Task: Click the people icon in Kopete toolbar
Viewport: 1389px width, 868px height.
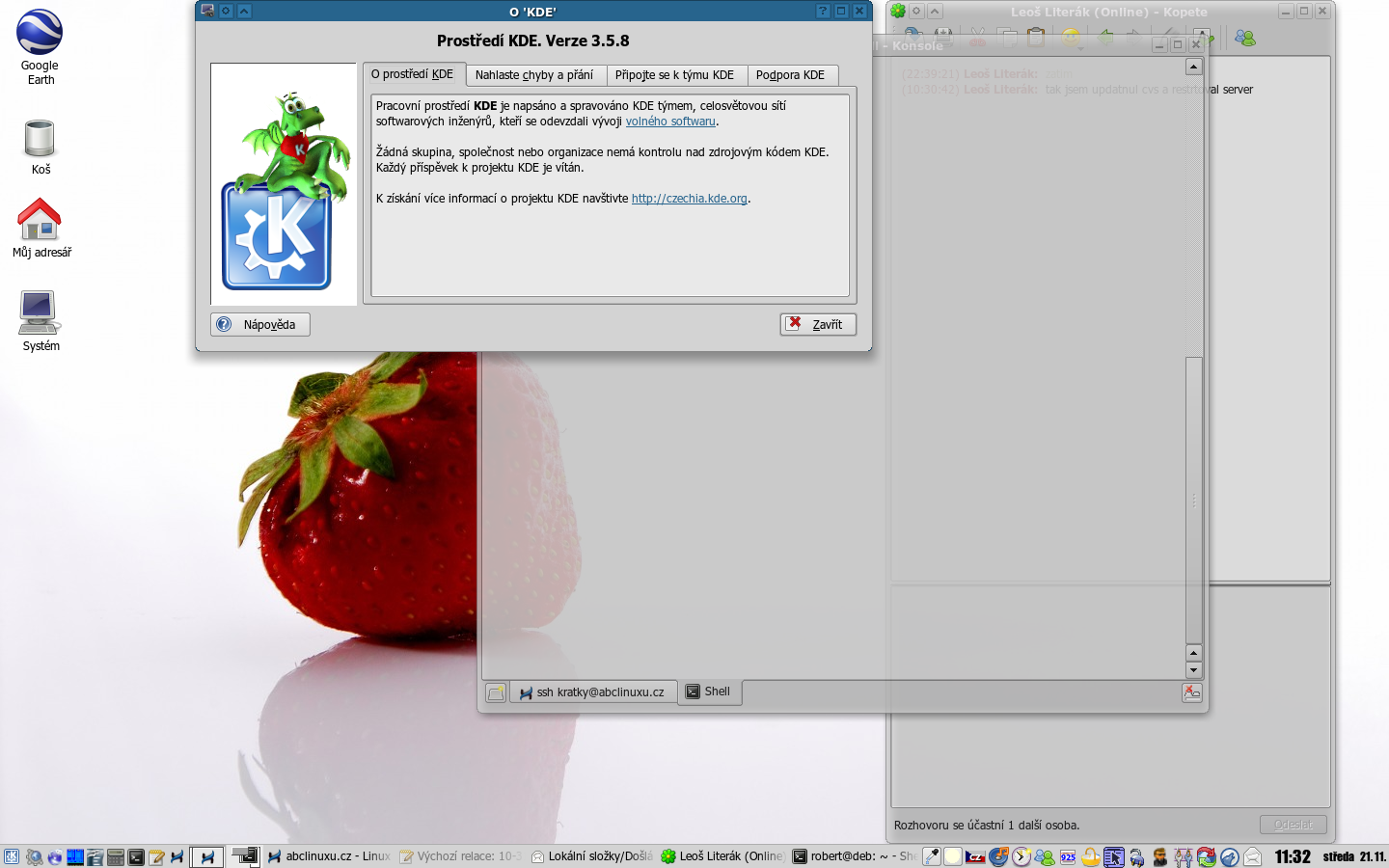Action: (x=1245, y=38)
